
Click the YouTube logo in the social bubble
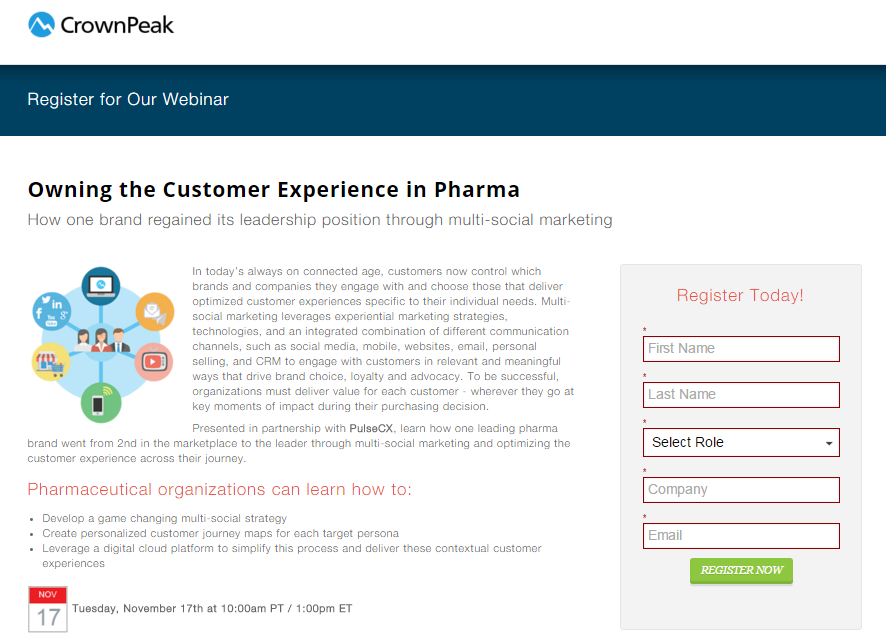point(51,320)
